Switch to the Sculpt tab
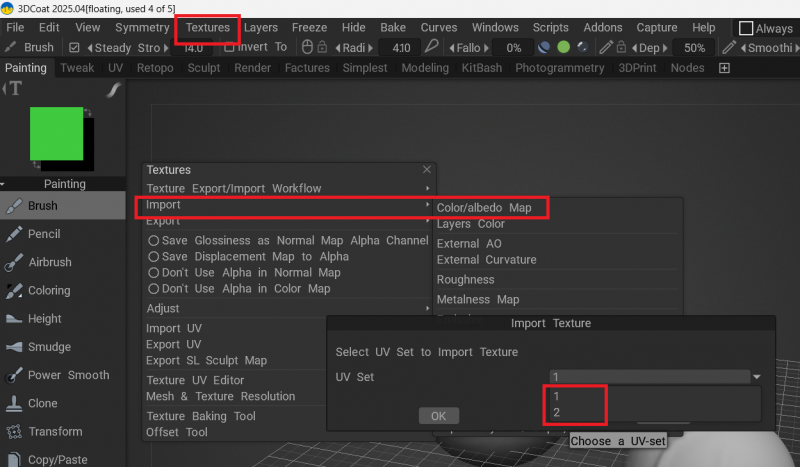The height and width of the screenshot is (467, 800). (204, 68)
